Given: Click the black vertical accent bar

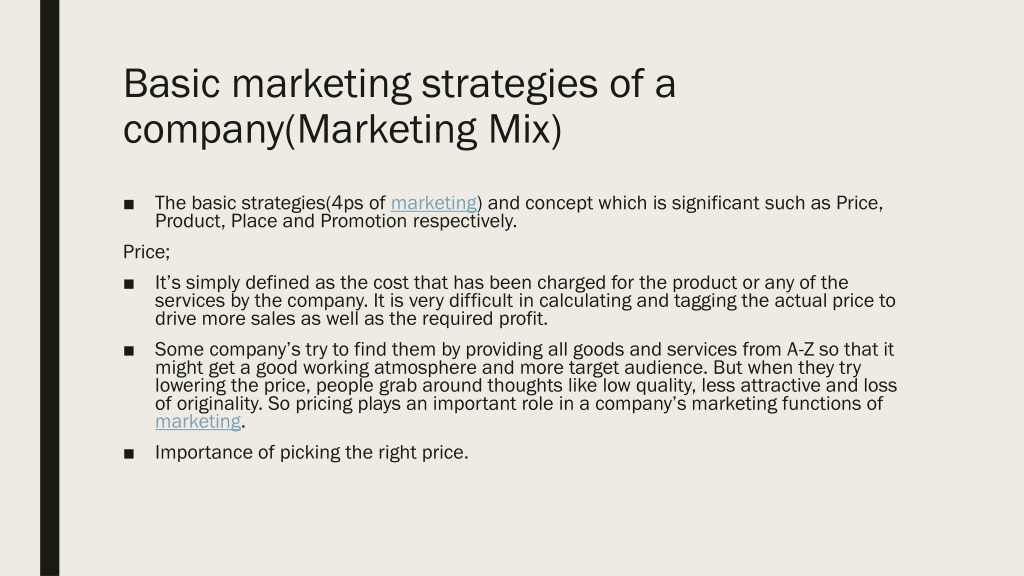Looking at the screenshot, I should pyautogui.click(x=50, y=288).
